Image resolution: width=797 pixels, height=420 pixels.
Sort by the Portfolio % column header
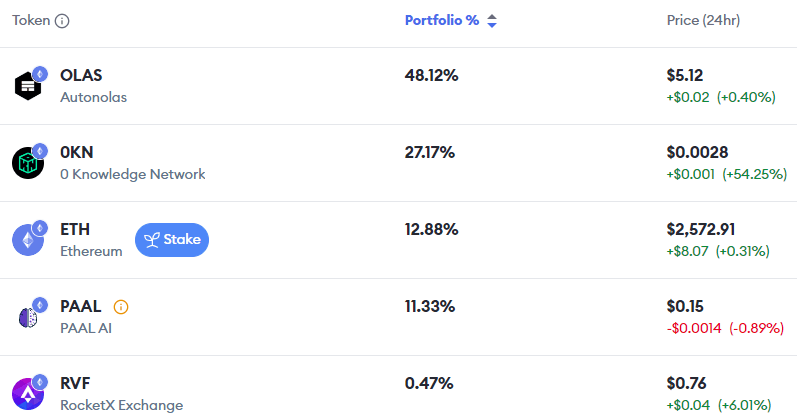tap(441, 21)
